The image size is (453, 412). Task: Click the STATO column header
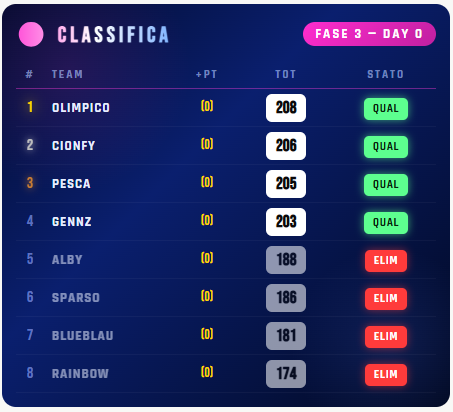(x=386, y=74)
